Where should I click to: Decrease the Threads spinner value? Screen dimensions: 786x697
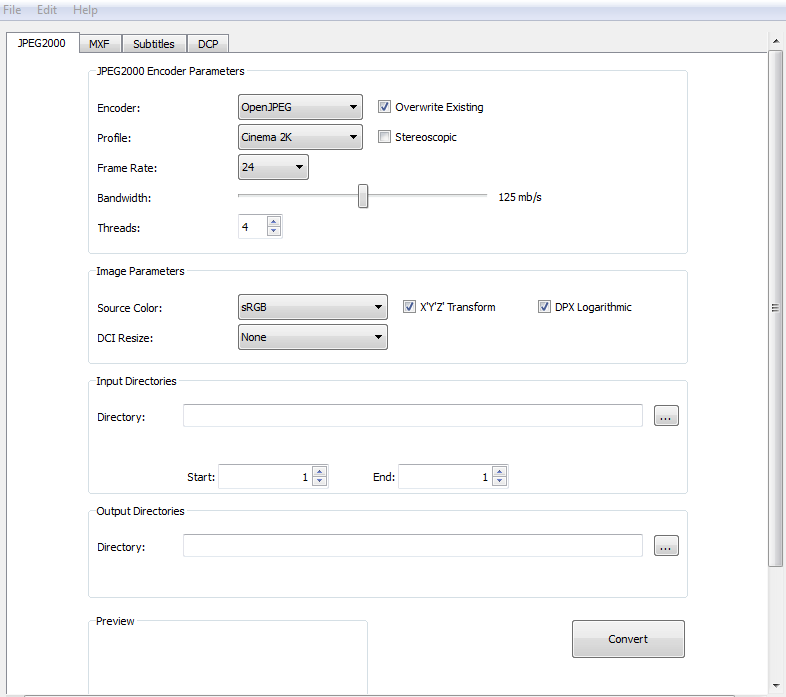point(274,233)
